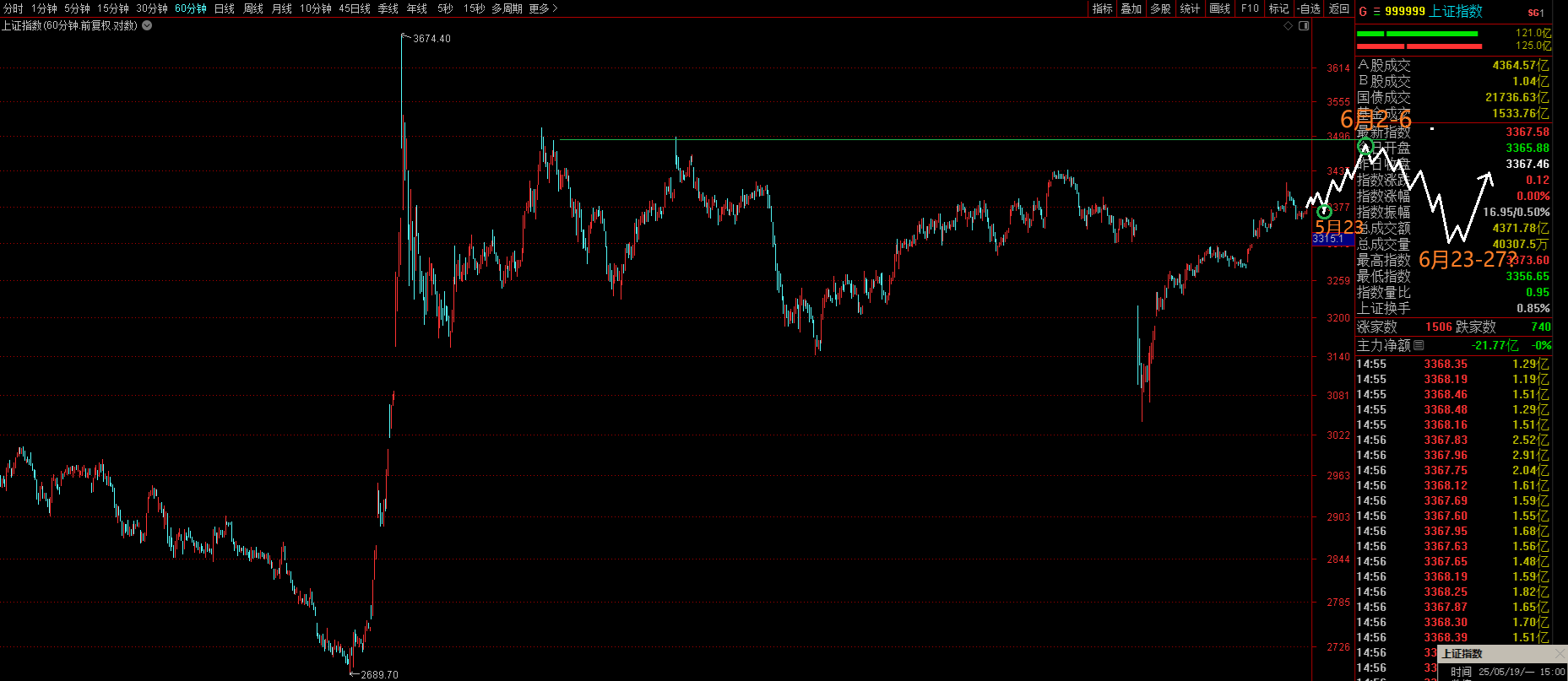Image resolution: width=1568 pixels, height=681 pixels.
Task: Click the 国债成交 value 21736.63亿
Action: pyautogui.click(x=1517, y=97)
